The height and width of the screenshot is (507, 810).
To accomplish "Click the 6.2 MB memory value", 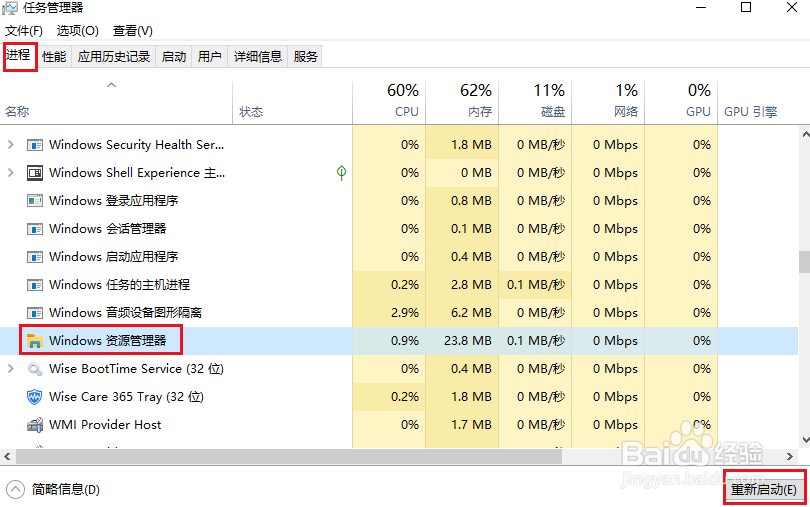I will pyautogui.click(x=471, y=313).
